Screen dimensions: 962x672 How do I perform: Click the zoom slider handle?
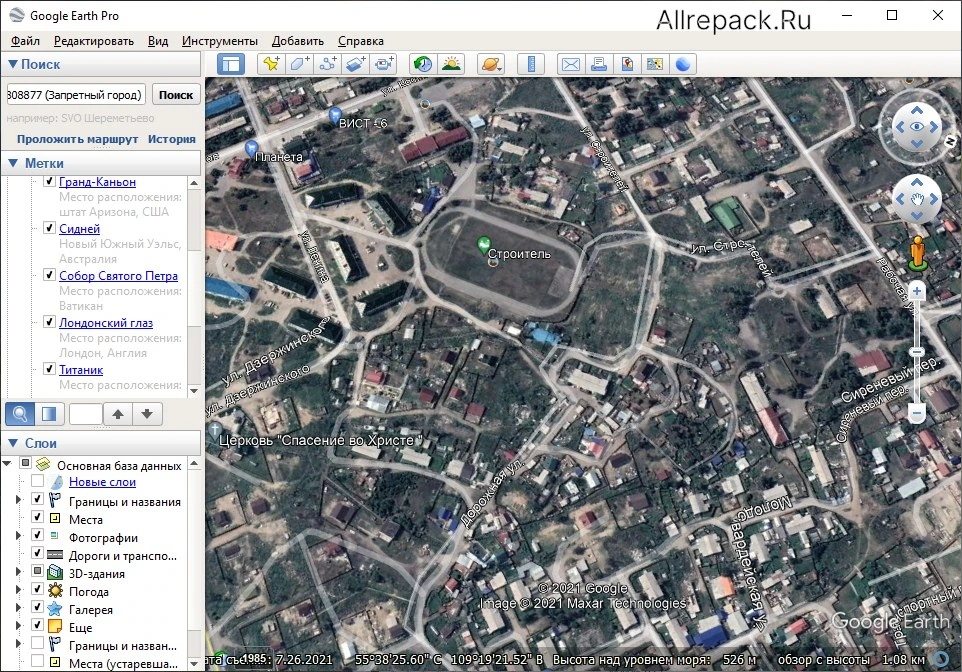pyautogui.click(x=917, y=352)
